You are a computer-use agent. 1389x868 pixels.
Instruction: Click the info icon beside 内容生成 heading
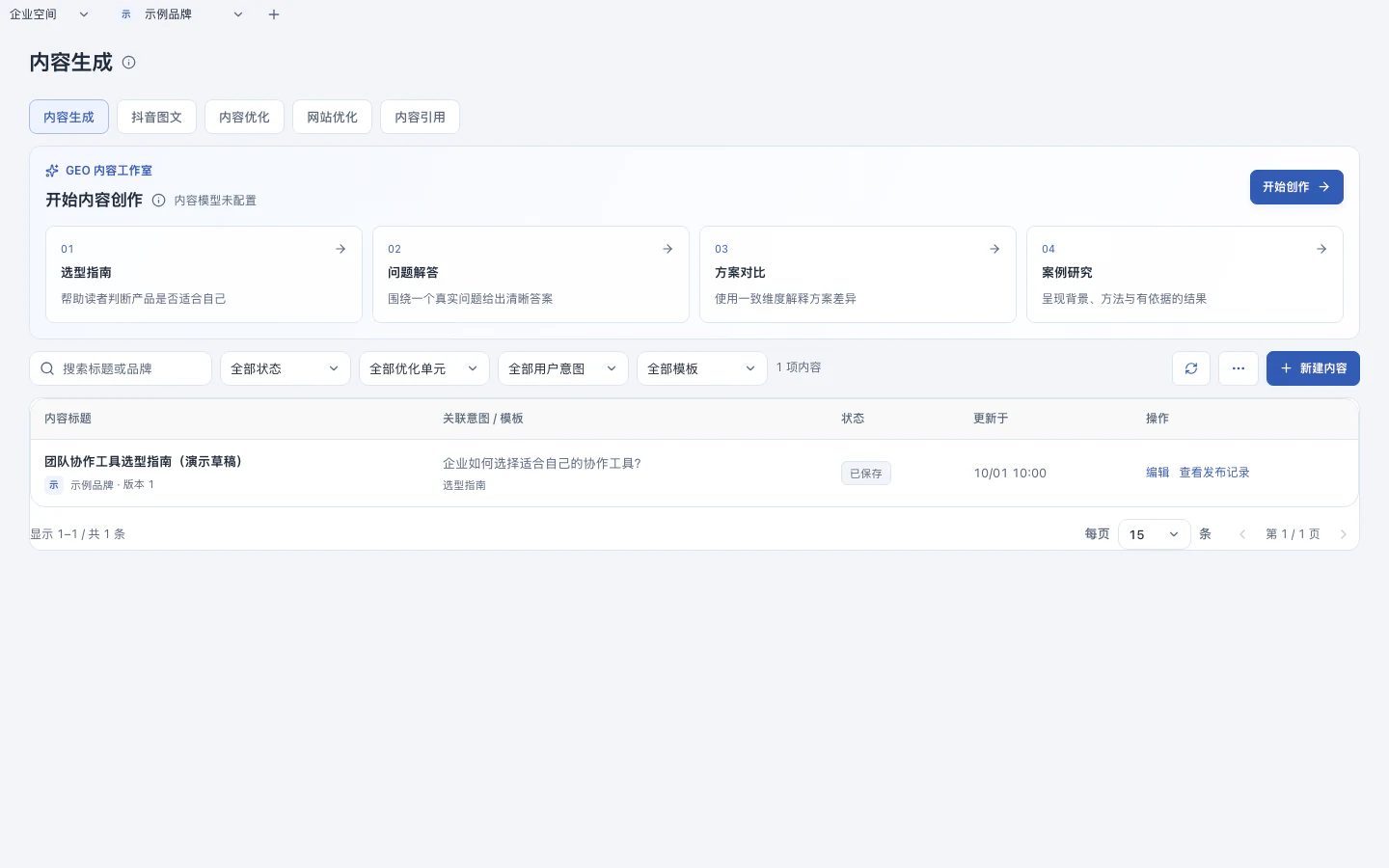coord(129,63)
